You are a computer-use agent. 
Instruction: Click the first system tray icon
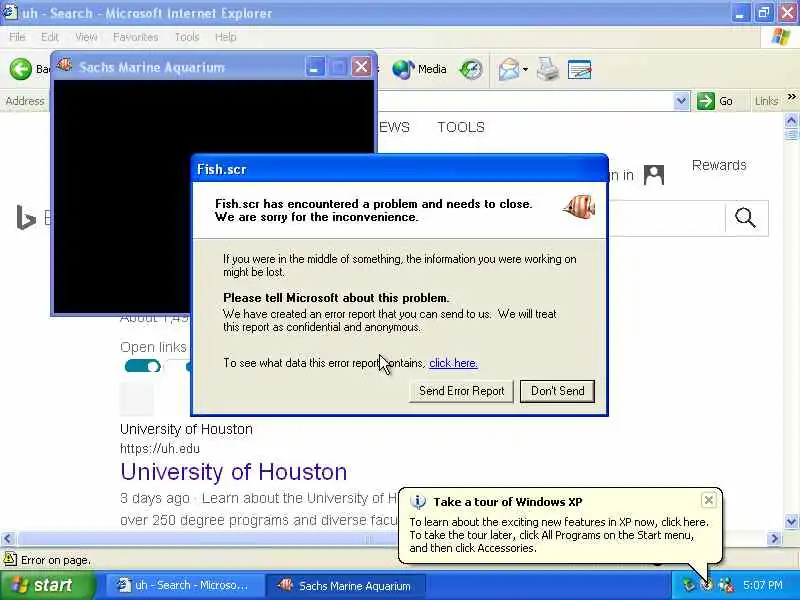point(689,585)
